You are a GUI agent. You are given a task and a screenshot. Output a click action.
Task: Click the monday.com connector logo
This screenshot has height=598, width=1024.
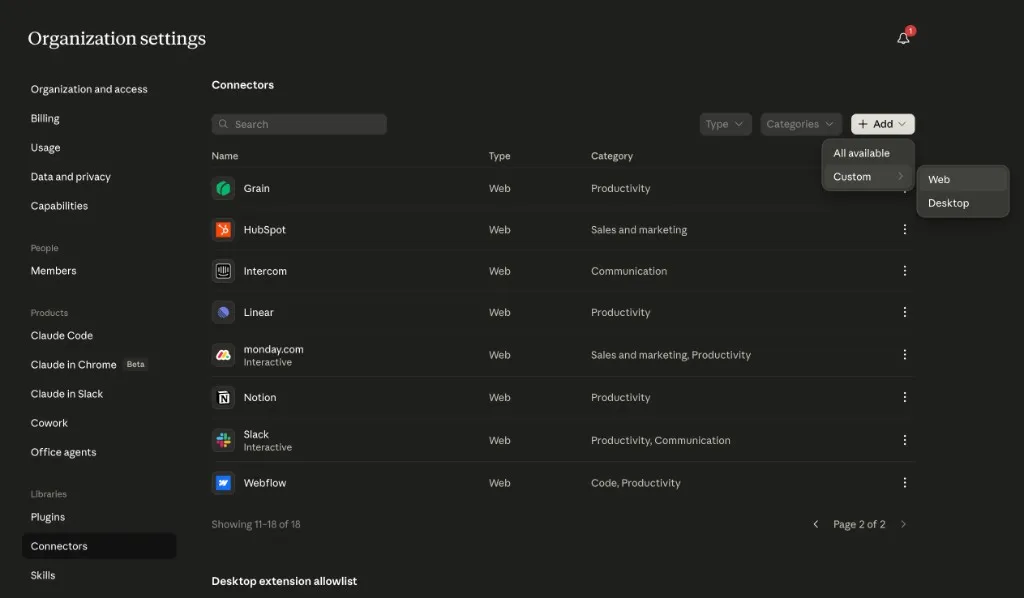click(x=223, y=355)
